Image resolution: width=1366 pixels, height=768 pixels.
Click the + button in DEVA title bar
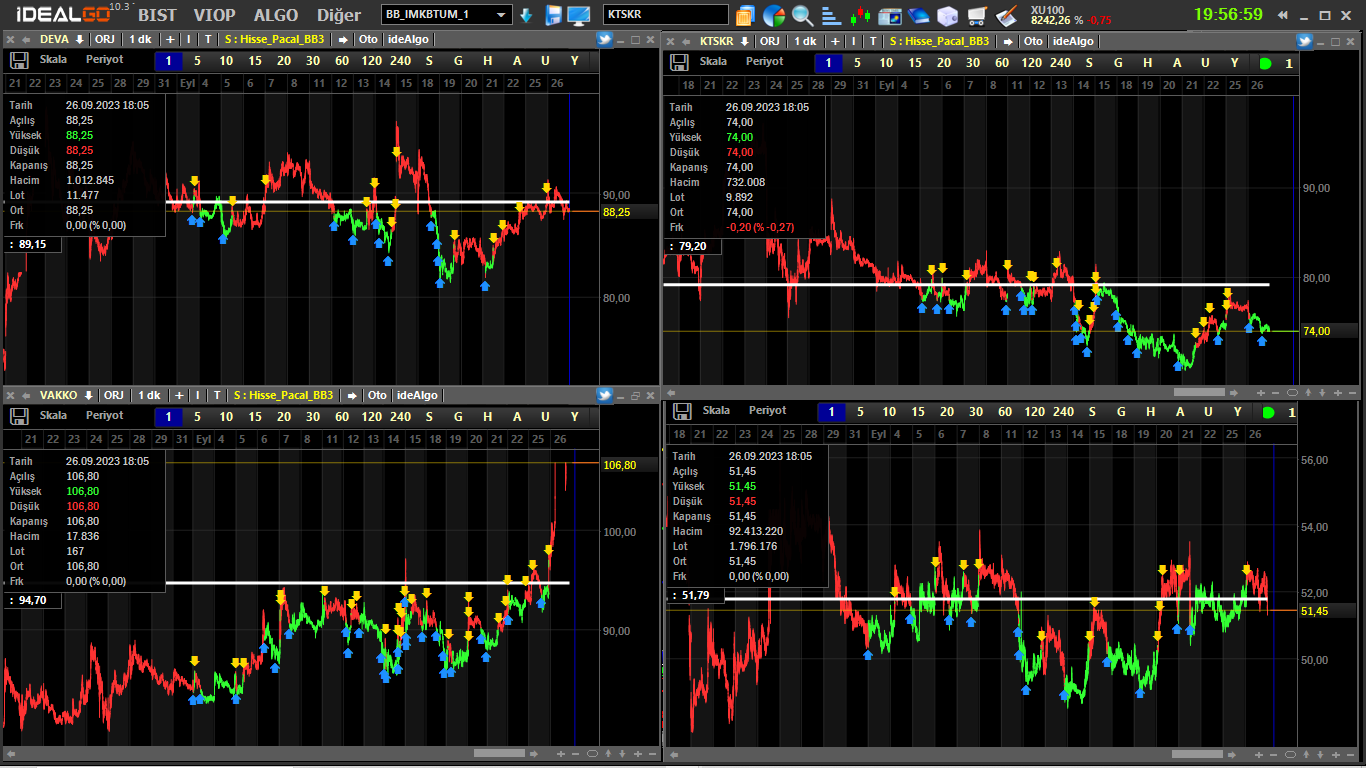[x=170, y=40]
